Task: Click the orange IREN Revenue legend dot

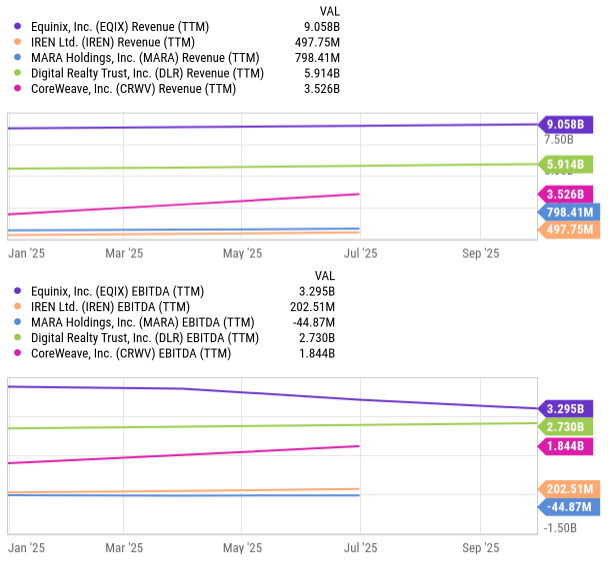Action: pyautogui.click(x=17, y=41)
